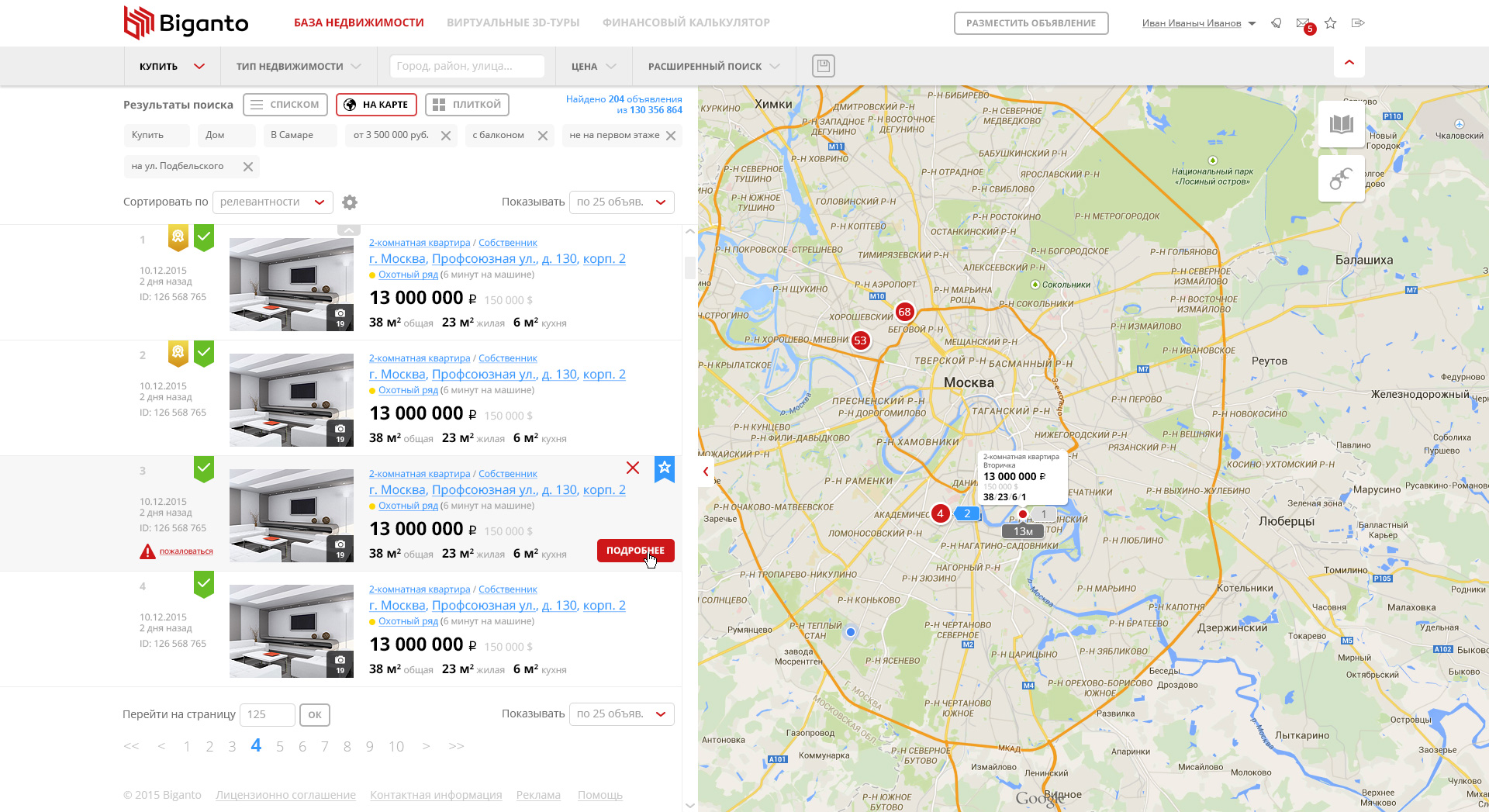This screenshot has height=812, width=1489.
Task: Remove the 'с балконом' filter
Action: 543,136
